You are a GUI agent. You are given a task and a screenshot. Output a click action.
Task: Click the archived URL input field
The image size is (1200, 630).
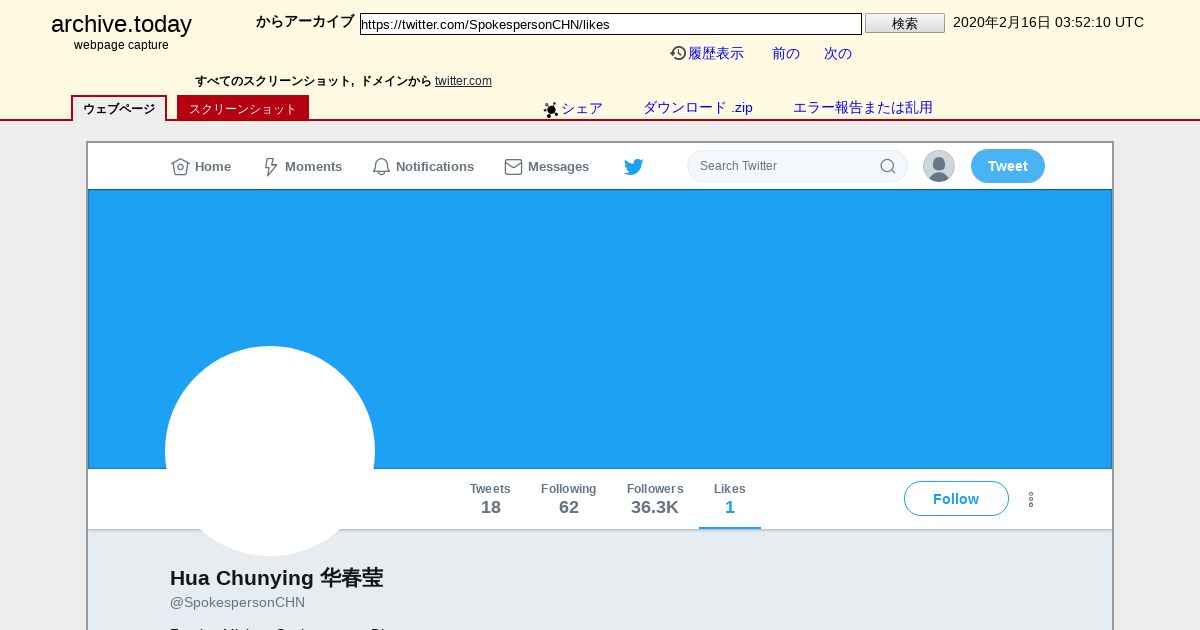point(611,24)
